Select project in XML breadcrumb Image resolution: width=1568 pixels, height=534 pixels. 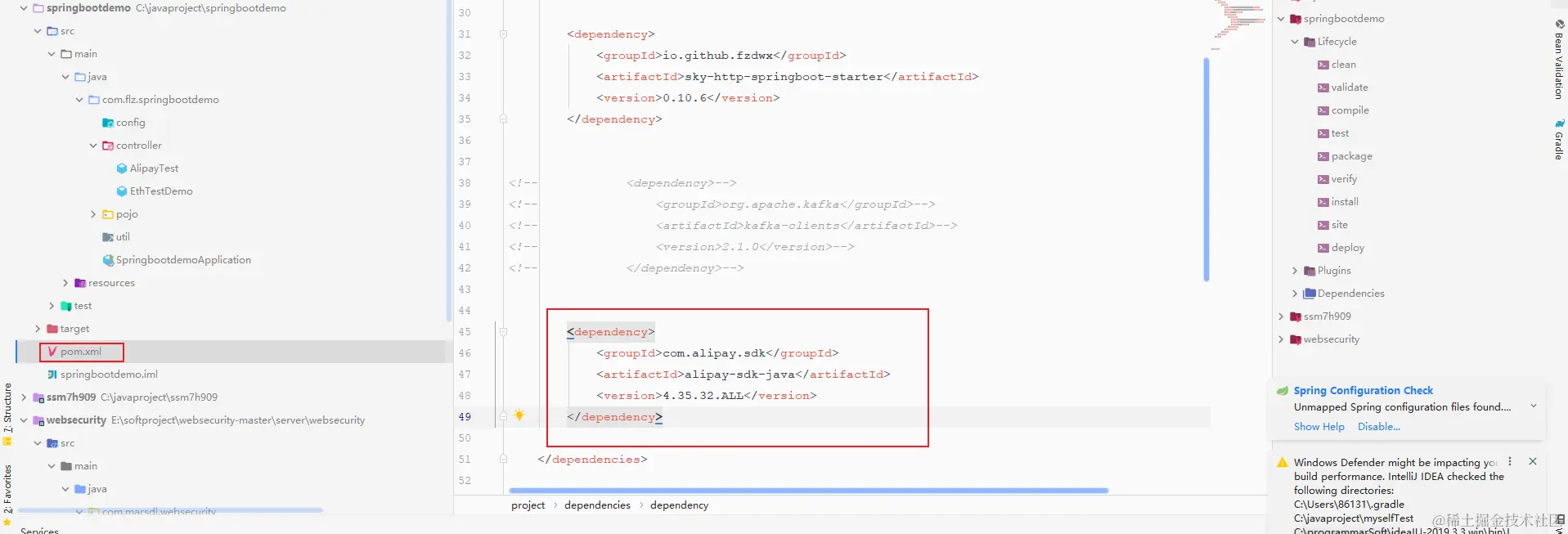pyautogui.click(x=528, y=505)
